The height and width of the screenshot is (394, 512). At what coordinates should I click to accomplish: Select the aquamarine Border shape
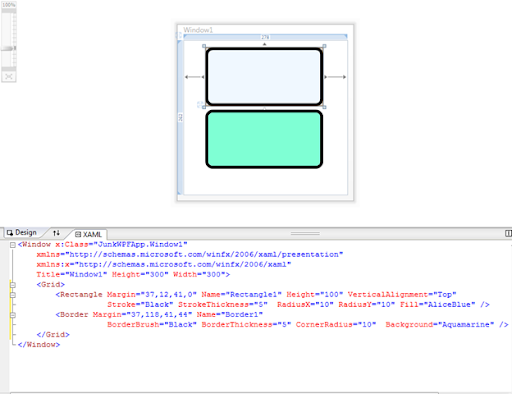(264, 139)
